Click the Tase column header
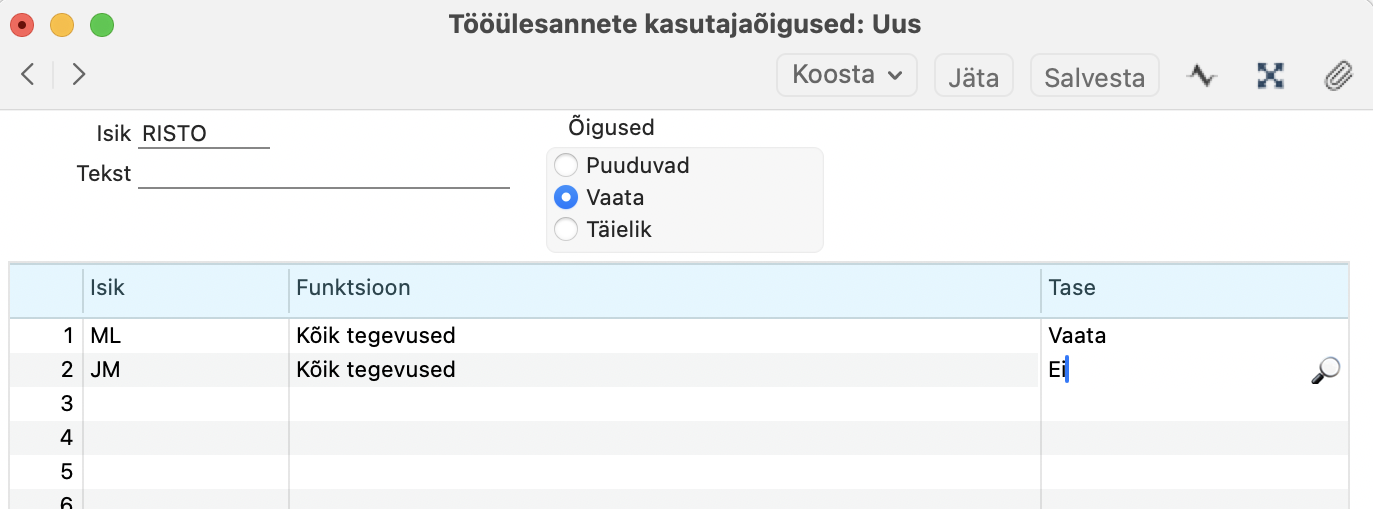This screenshot has width=1373, height=509. [x=1194, y=288]
